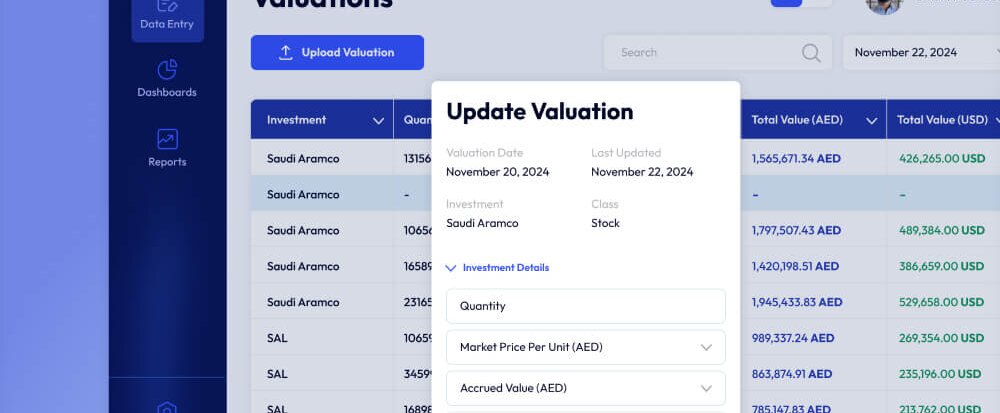The image size is (1000, 413).
Task: Click the upload arrow icon
Action: coord(285,53)
